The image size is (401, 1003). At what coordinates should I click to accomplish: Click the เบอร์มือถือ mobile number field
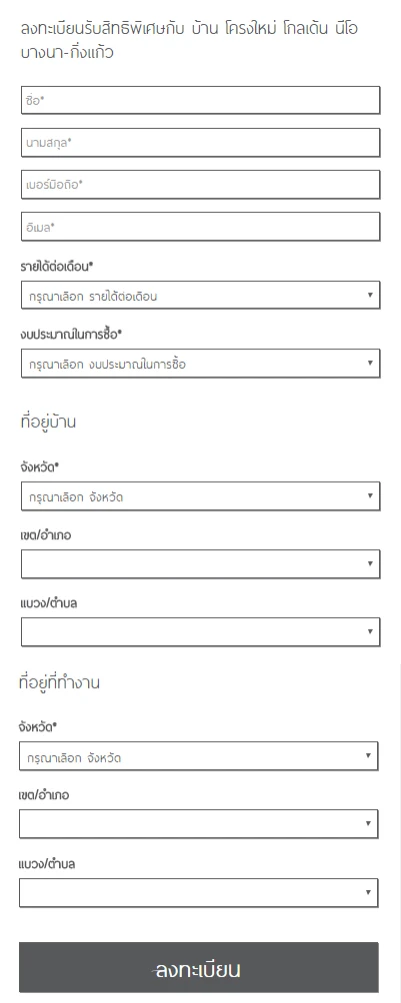(x=200, y=185)
